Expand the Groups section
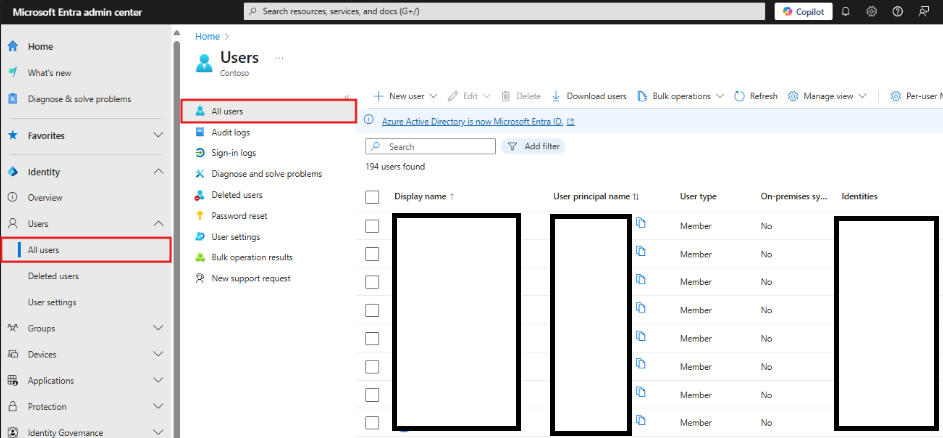The width and height of the screenshot is (943, 438). [158, 328]
